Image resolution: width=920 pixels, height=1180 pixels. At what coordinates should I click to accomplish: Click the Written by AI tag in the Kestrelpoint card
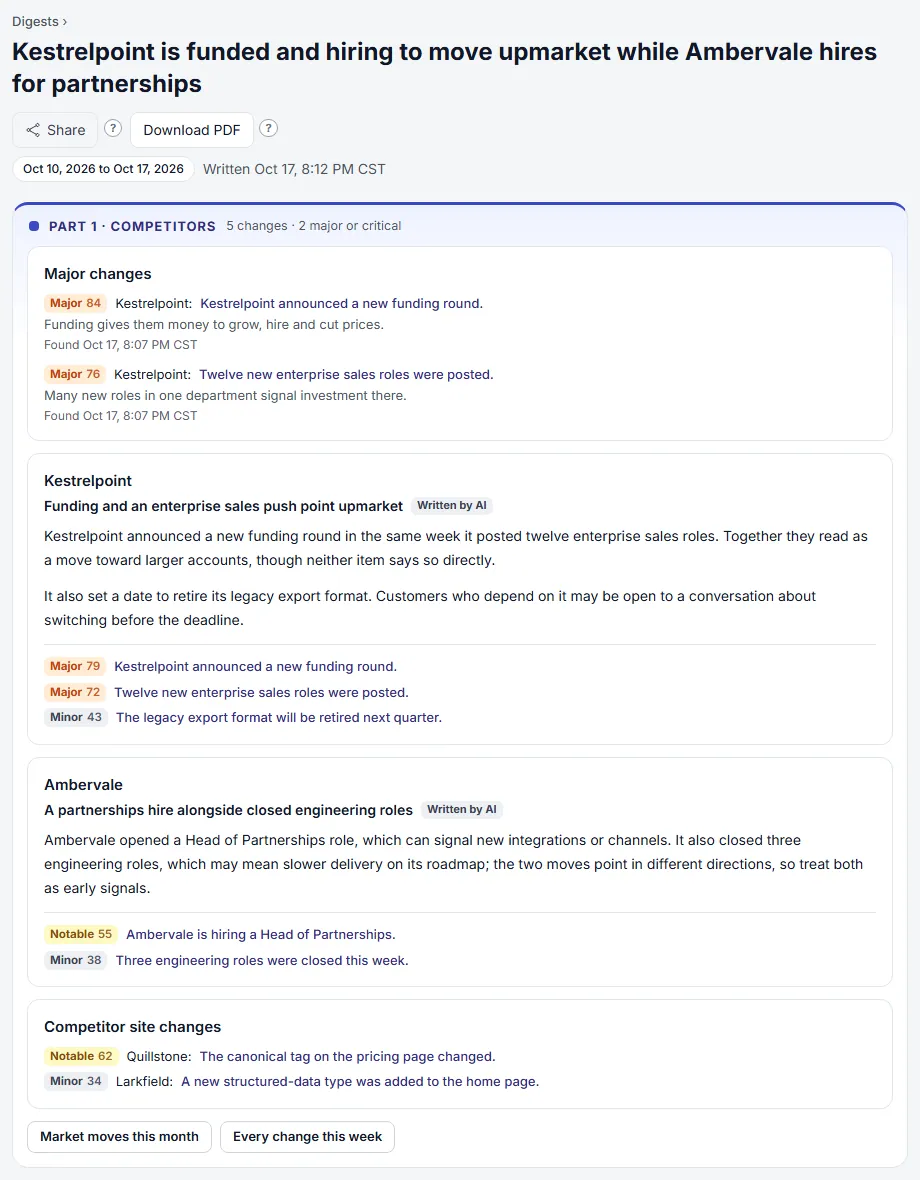coord(451,506)
